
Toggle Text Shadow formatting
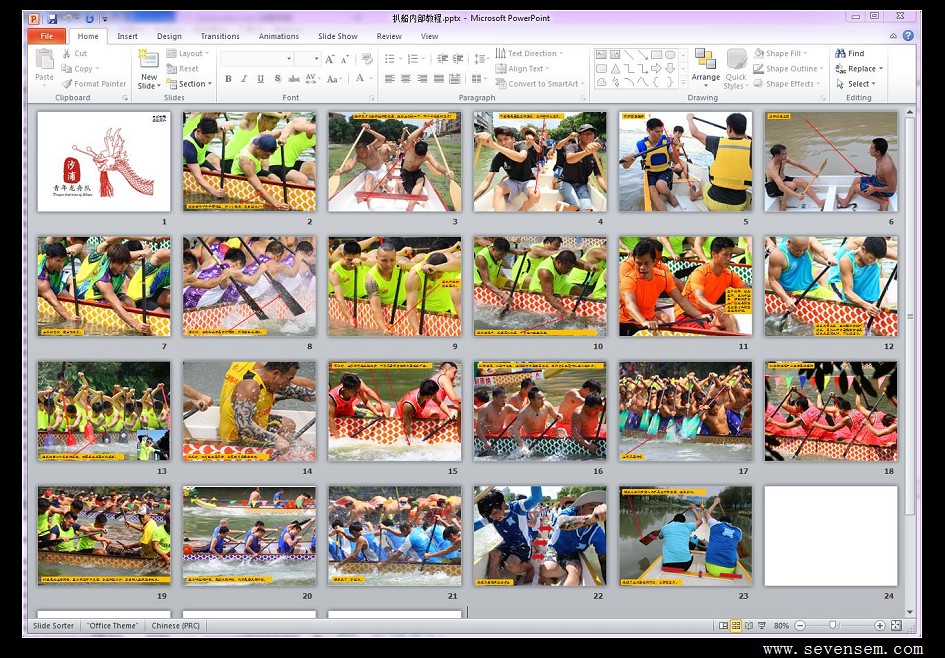(x=277, y=78)
